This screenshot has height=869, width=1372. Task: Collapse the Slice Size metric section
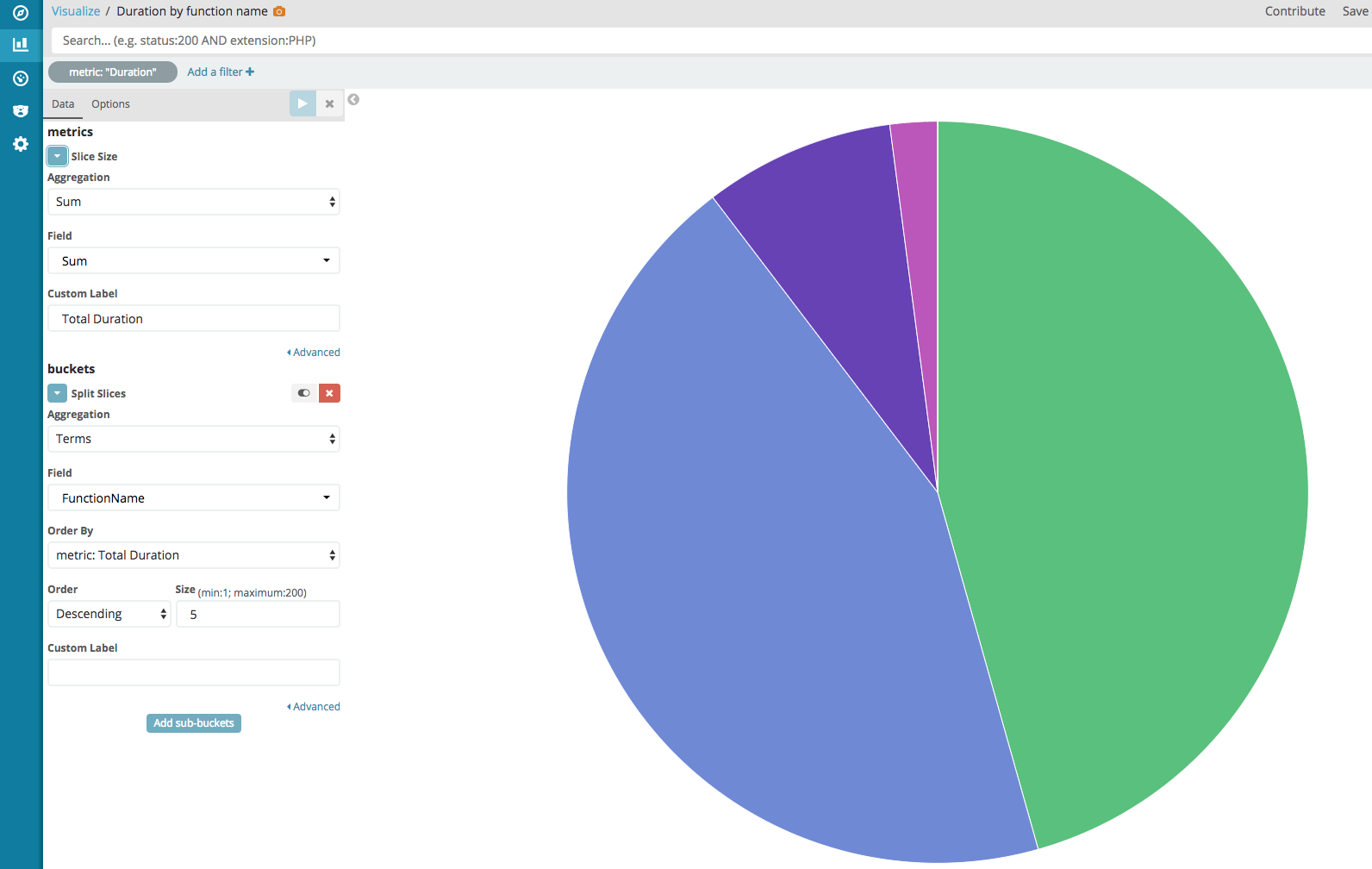(57, 156)
